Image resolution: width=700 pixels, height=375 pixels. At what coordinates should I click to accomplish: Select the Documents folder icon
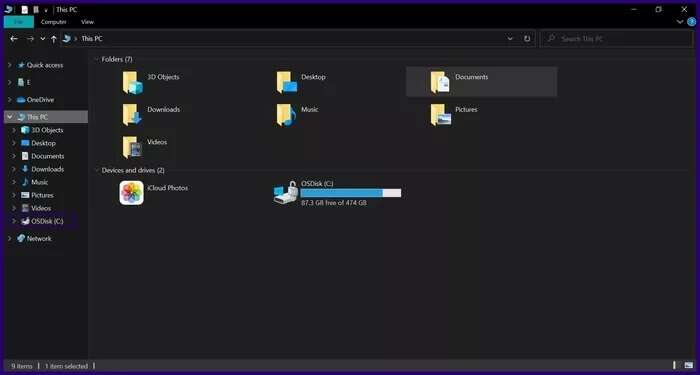click(440, 83)
